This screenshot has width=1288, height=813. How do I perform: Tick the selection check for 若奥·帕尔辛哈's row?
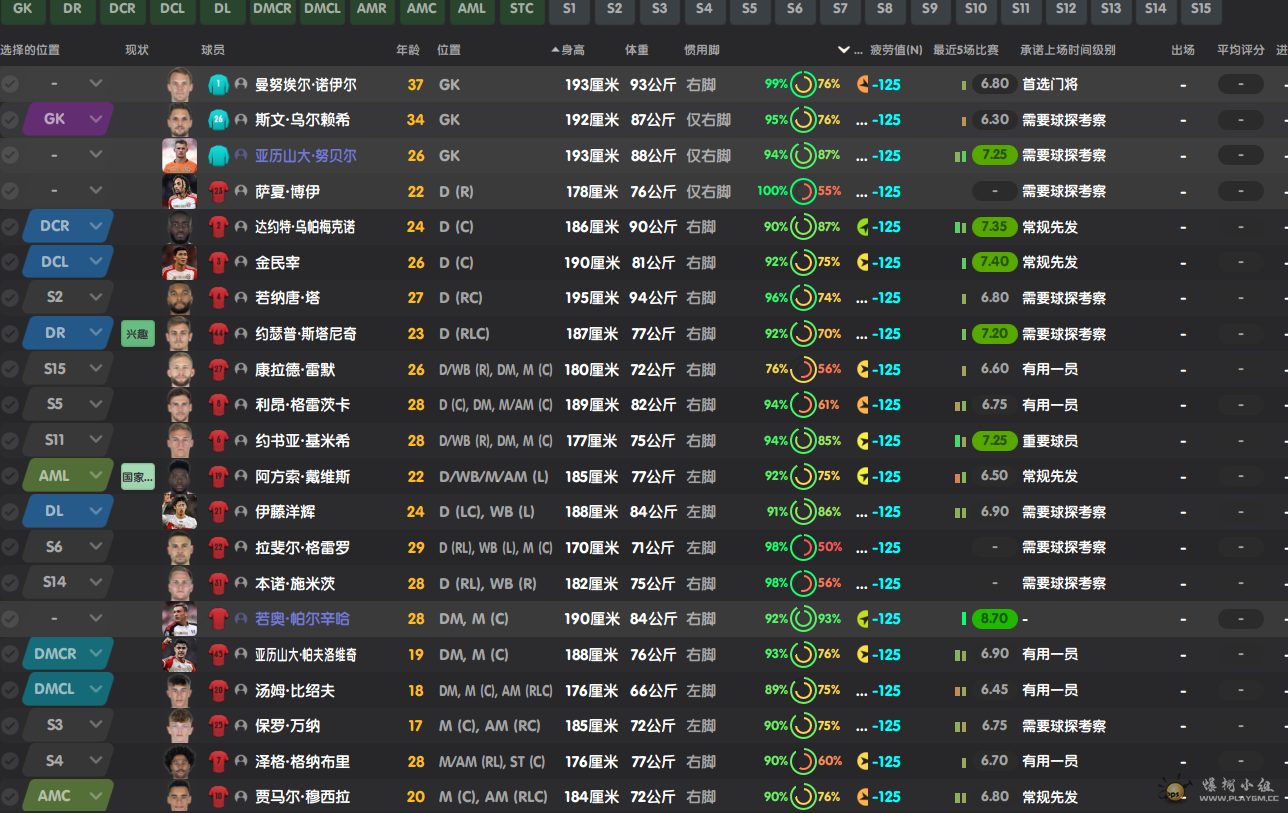(10, 619)
